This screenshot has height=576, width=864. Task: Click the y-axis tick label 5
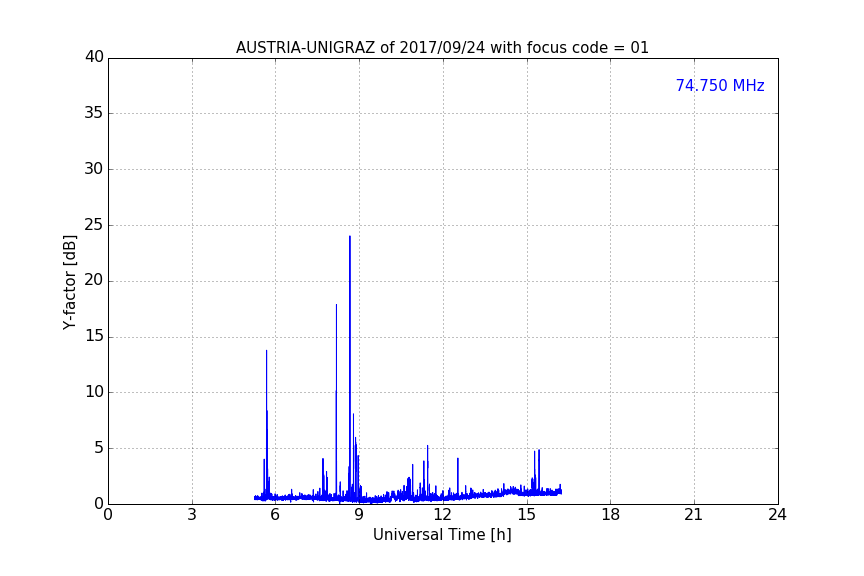tap(99, 448)
